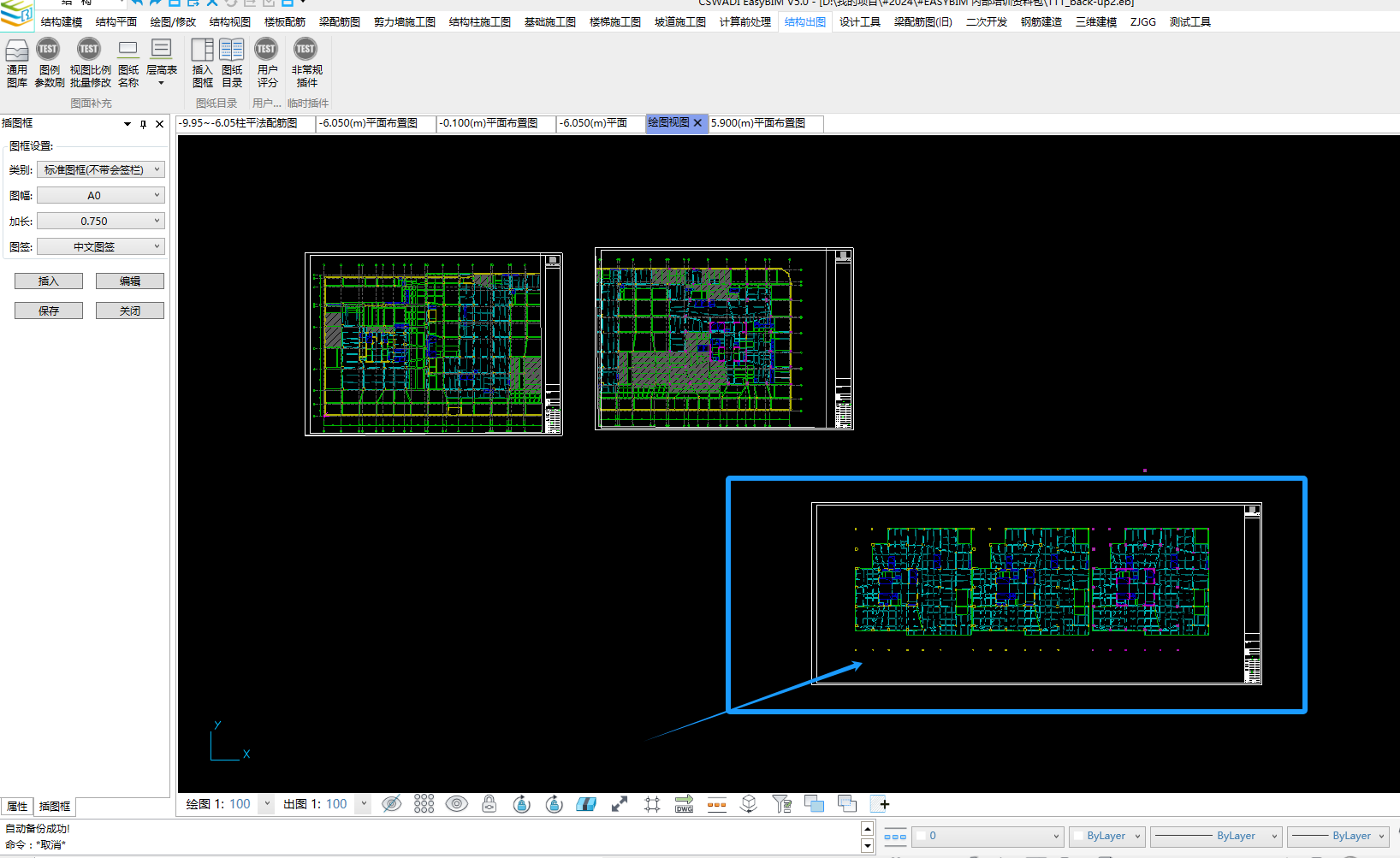Click the 图例参数刷 ribbon icon
This screenshot has height=858, width=1400.
(x=49, y=63)
